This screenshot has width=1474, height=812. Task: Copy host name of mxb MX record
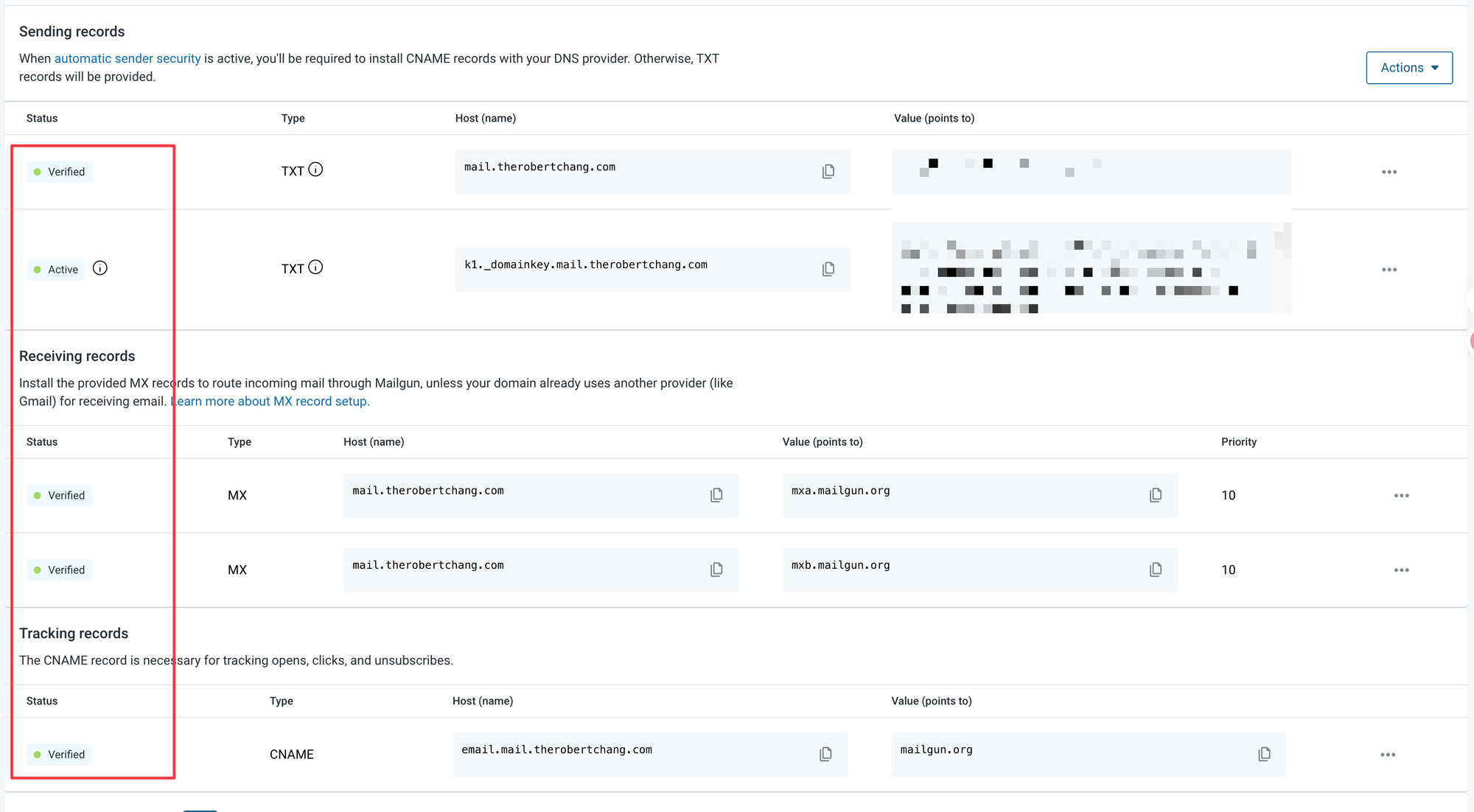716,570
